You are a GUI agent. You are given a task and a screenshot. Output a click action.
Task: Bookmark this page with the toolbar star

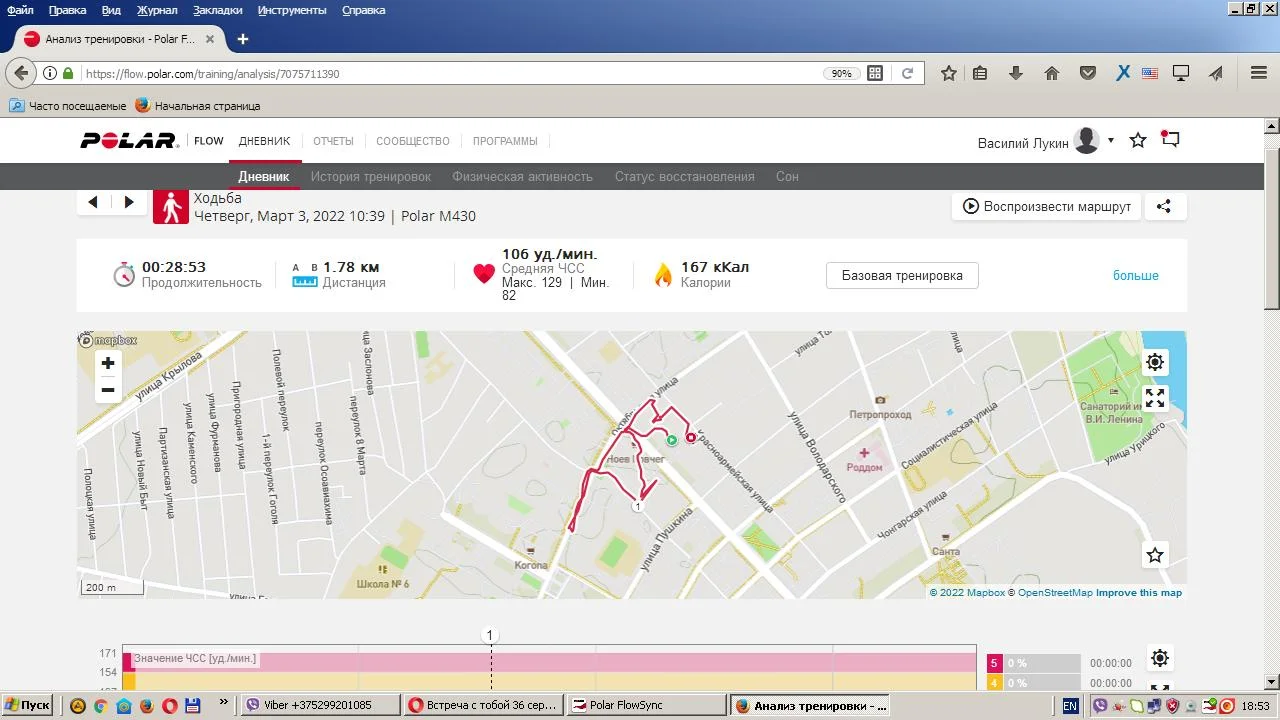click(949, 73)
